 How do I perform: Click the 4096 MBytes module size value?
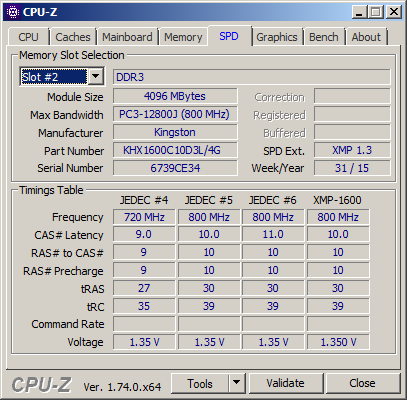[x=175, y=96]
